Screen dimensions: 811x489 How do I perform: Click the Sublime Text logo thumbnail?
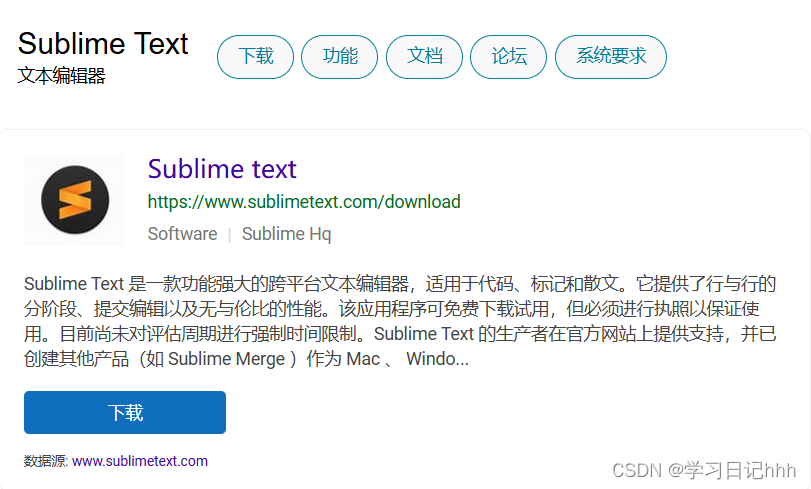coord(74,200)
